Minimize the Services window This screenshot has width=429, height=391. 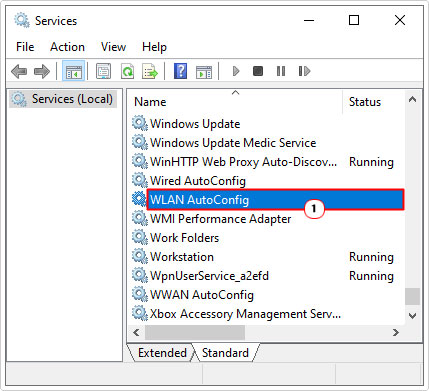click(309, 20)
